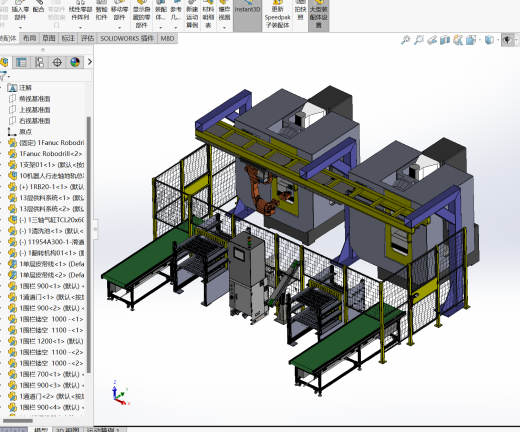Click the panel collapse handle on the divider
Image resolution: width=520 pixels, height=432 pixels.
pos(95,229)
